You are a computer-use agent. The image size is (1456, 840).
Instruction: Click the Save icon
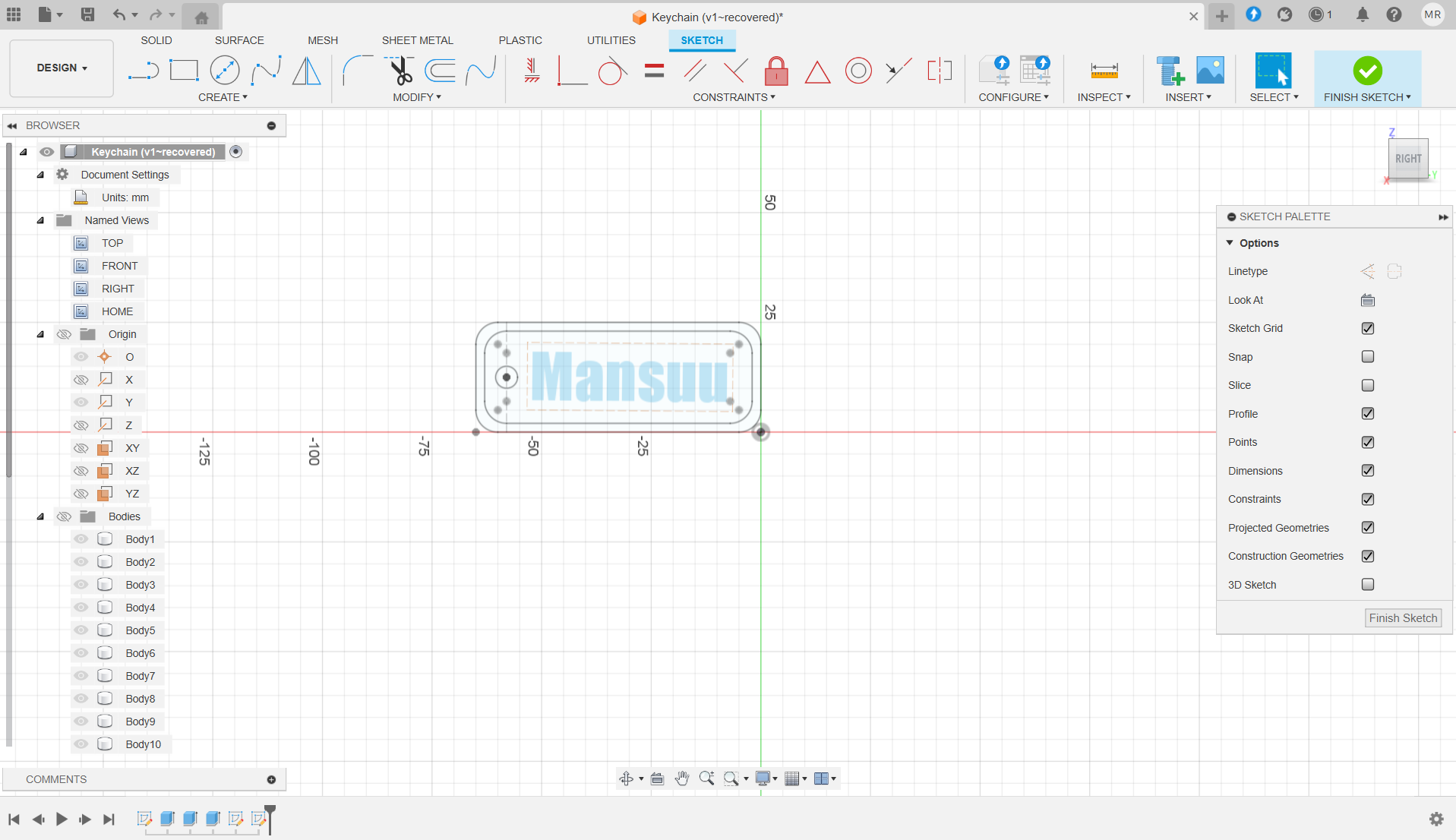click(87, 14)
